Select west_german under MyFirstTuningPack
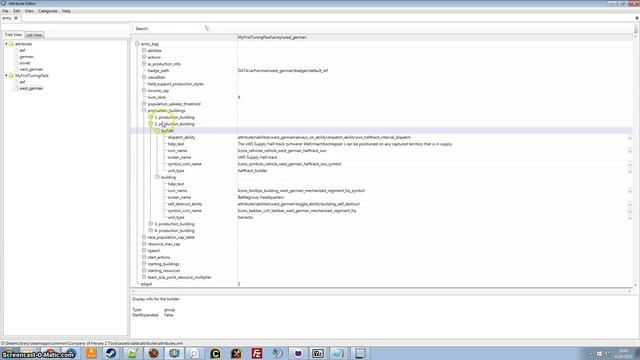640x360 pixels. (31, 88)
